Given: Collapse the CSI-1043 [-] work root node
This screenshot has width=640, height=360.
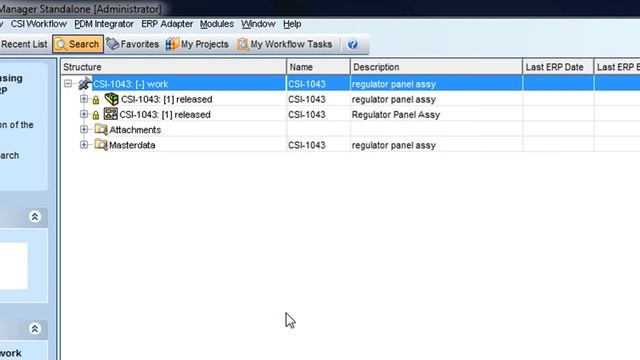Looking at the screenshot, I should [68, 84].
